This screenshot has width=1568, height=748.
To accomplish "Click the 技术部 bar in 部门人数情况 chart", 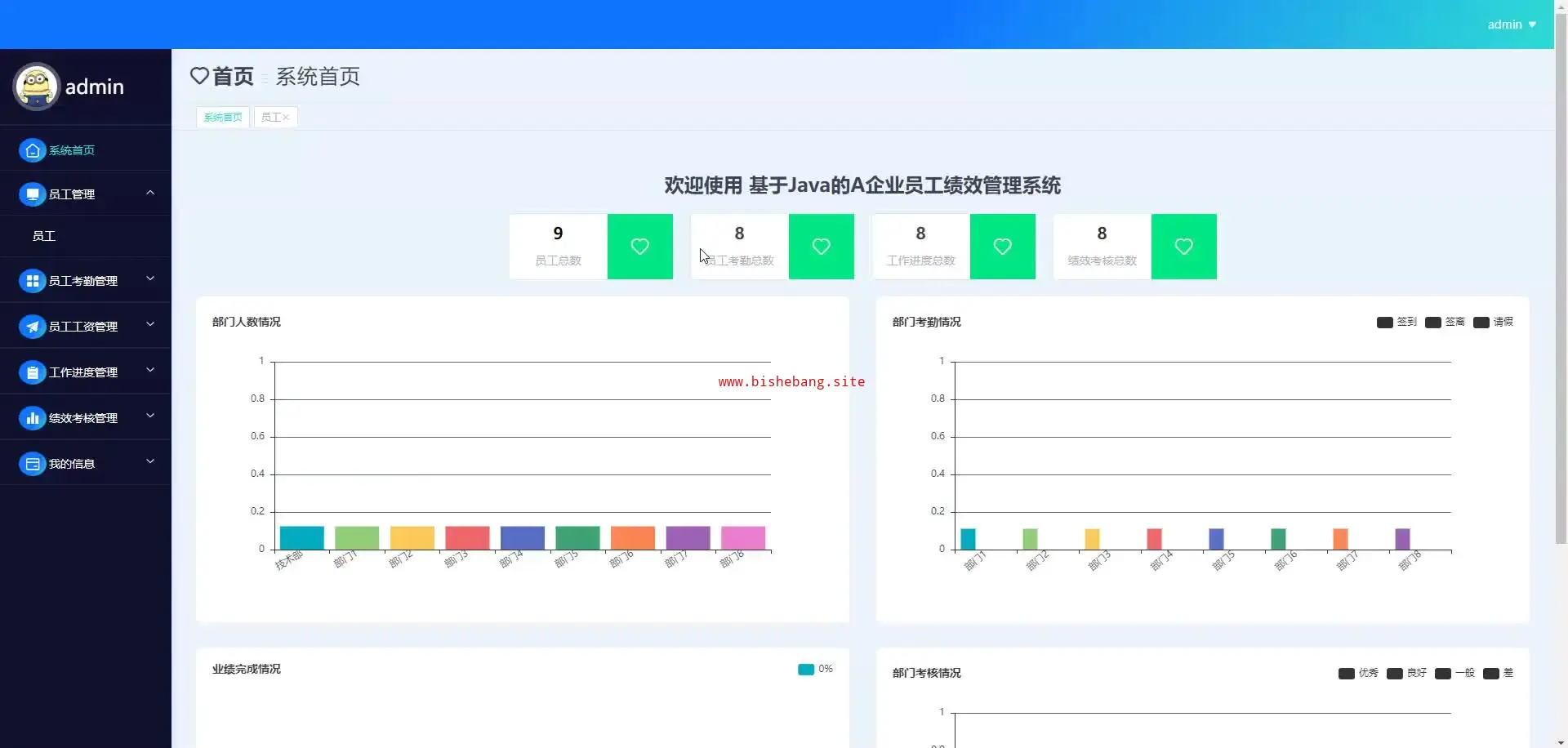I will pos(302,537).
